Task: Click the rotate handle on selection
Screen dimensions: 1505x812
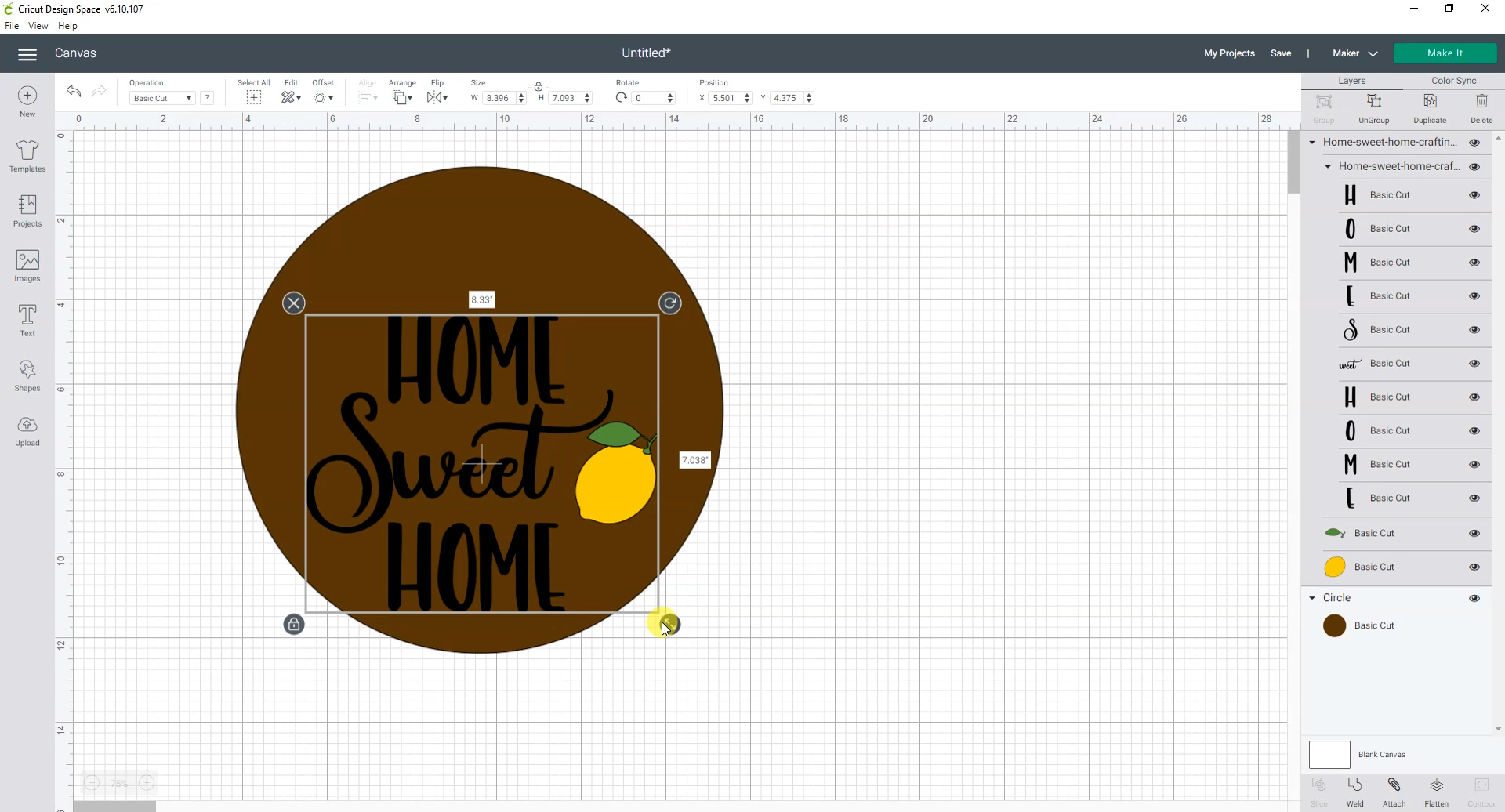Action: [x=670, y=303]
